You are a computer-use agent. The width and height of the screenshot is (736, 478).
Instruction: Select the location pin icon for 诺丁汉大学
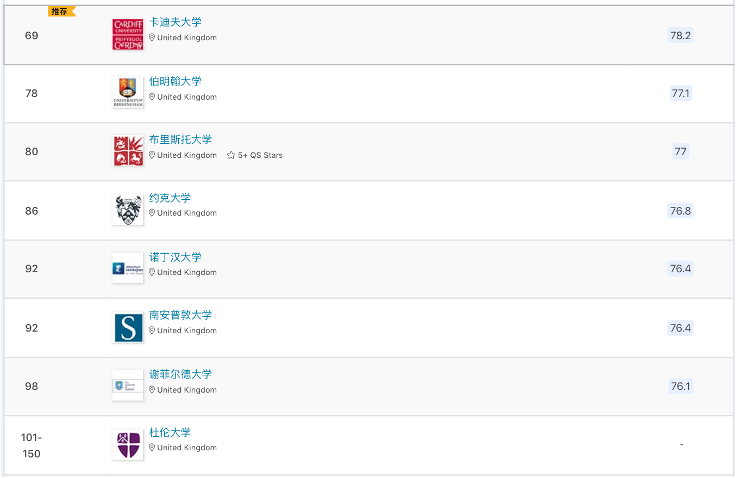click(x=152, y=272)
